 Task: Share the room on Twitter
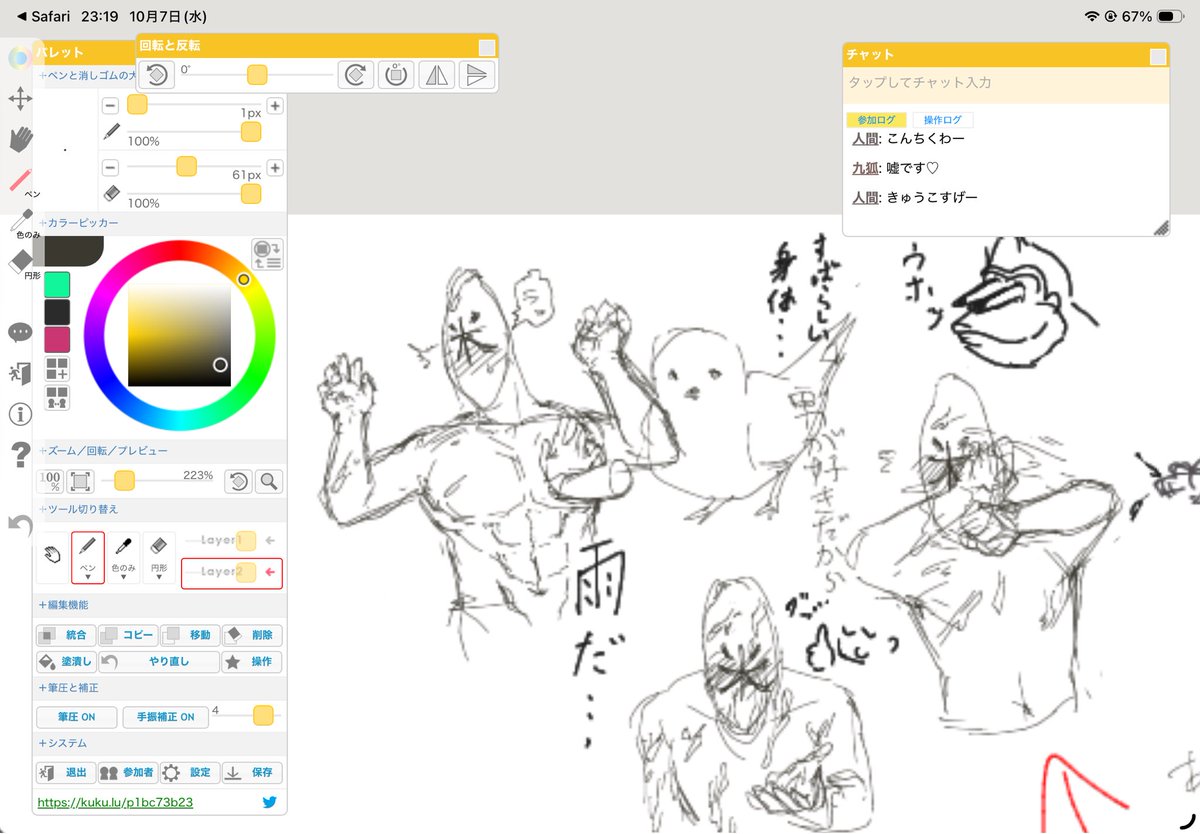tap(269, 802)
